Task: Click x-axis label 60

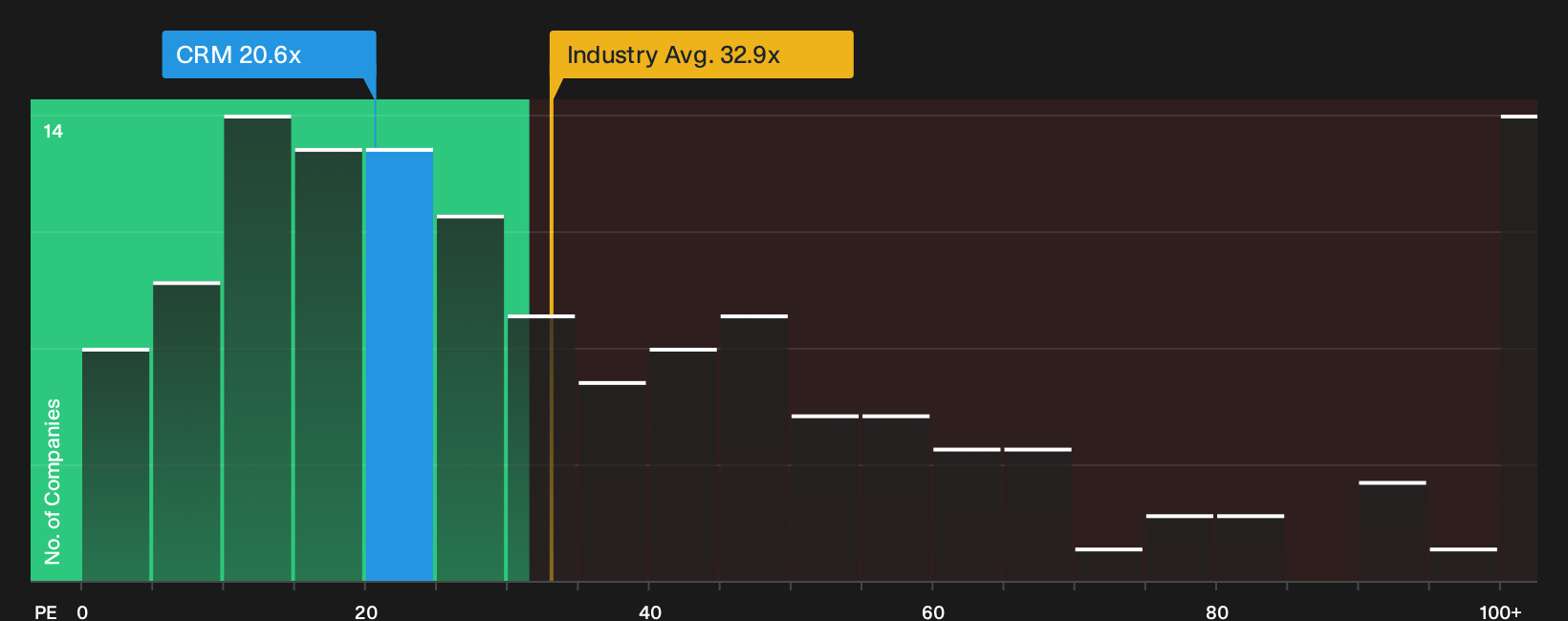Action: [933, 612]
